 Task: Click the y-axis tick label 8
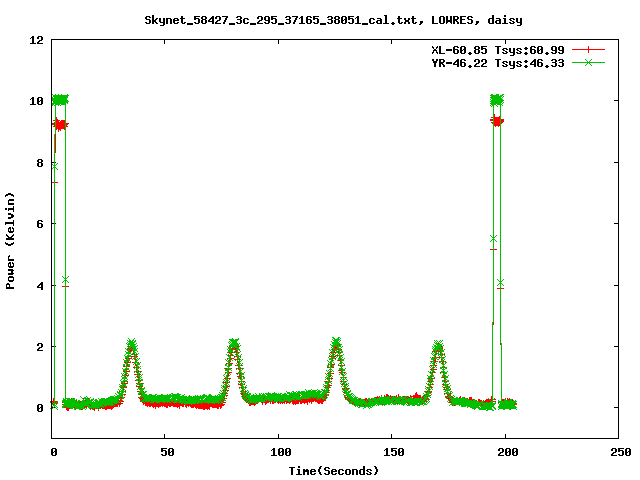point(40,163)
